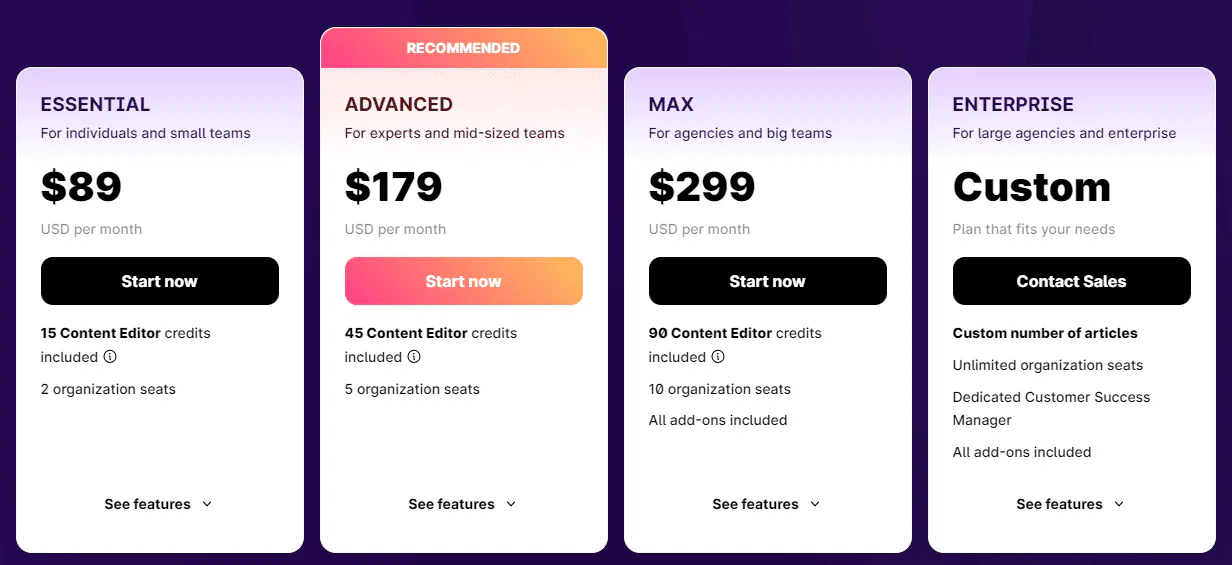Click the info icon beside 15 Content Editor credits
This screenshot has width=1232, height=565.
(x=110, y=357)
